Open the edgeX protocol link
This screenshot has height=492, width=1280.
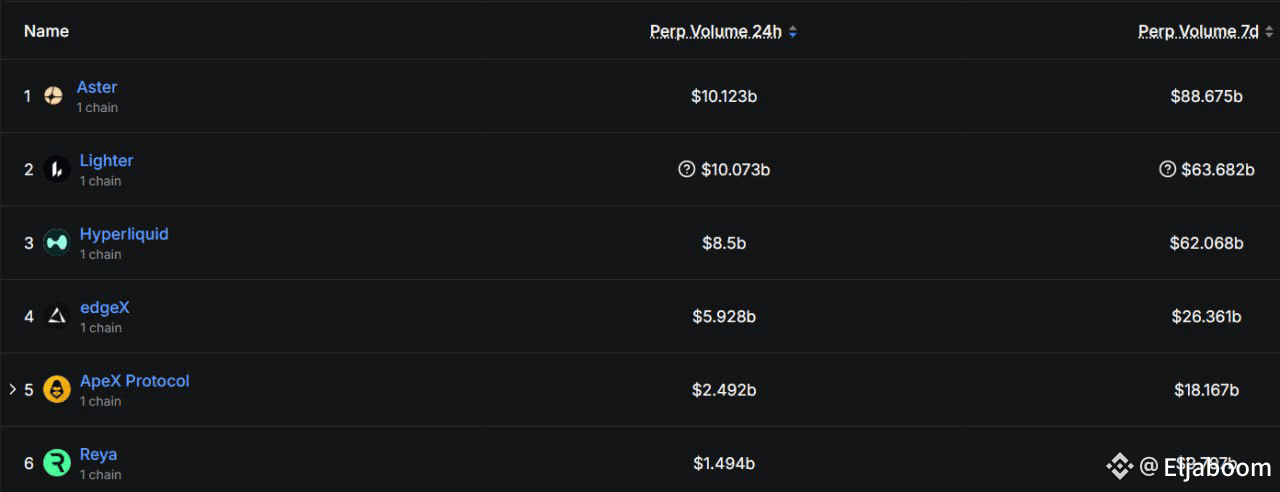click(104, 307)
